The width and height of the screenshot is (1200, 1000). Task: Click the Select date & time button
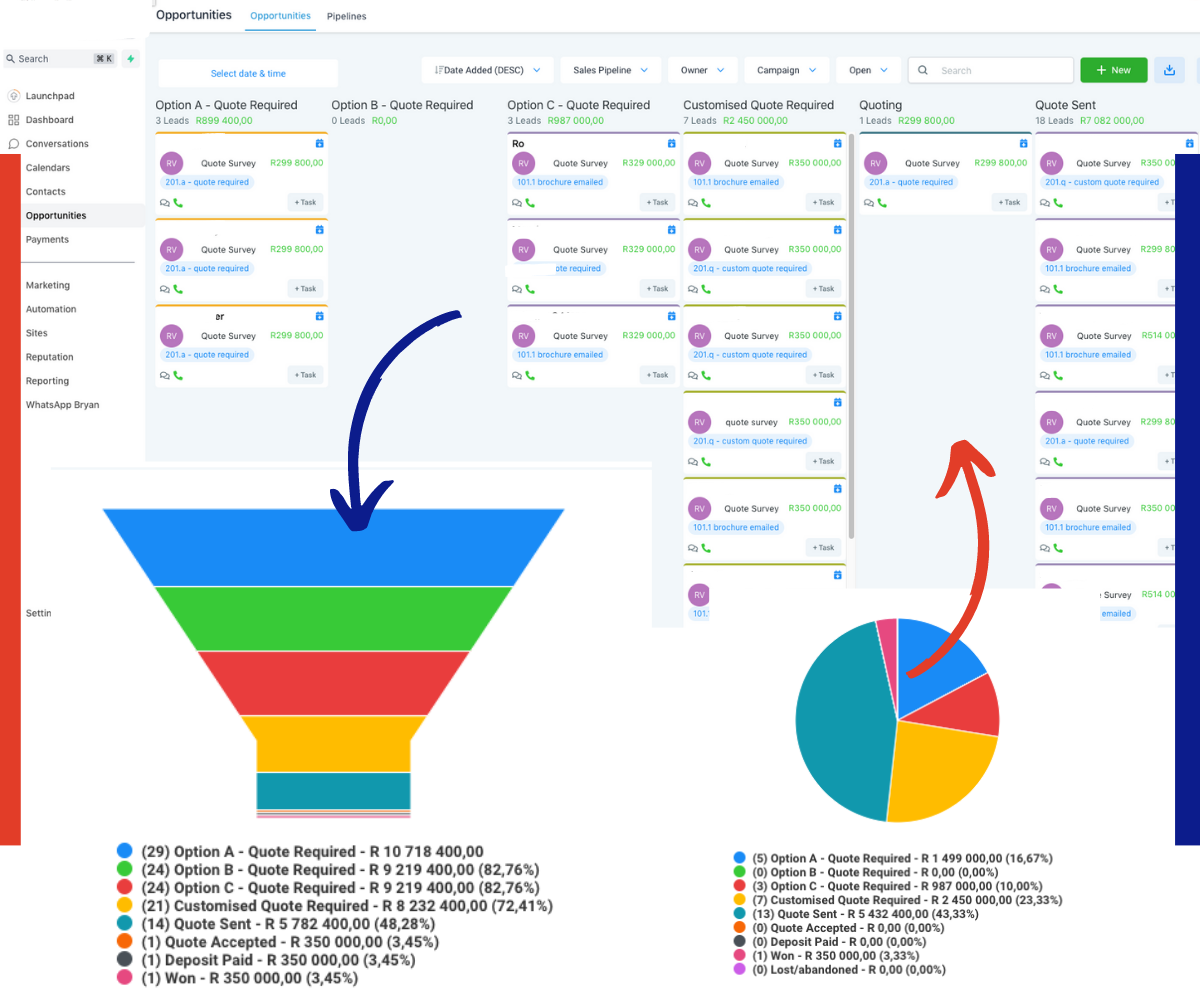(x=248, y=73)
